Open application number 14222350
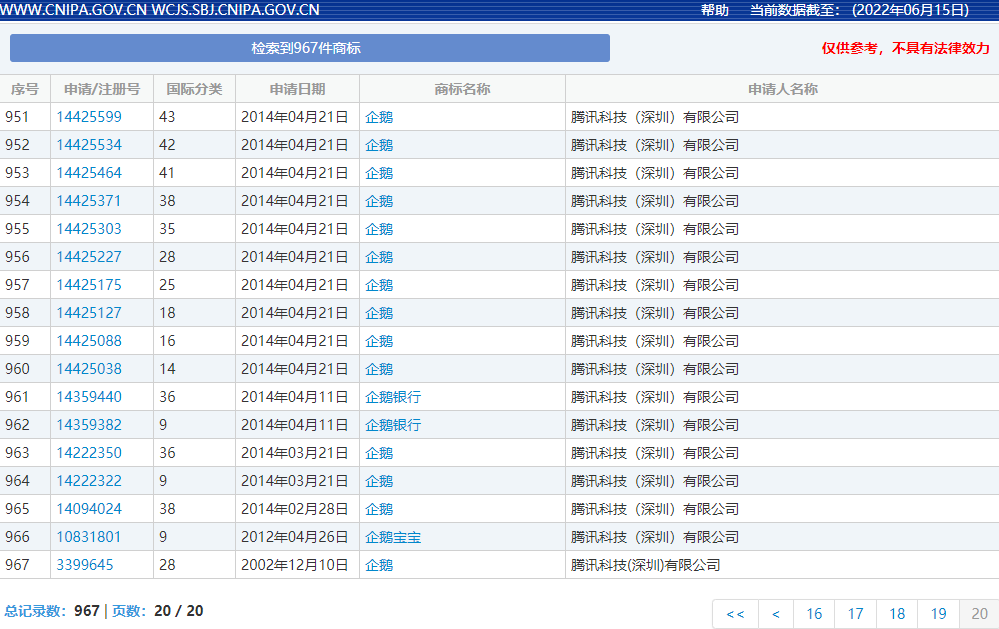 point(89,453)
